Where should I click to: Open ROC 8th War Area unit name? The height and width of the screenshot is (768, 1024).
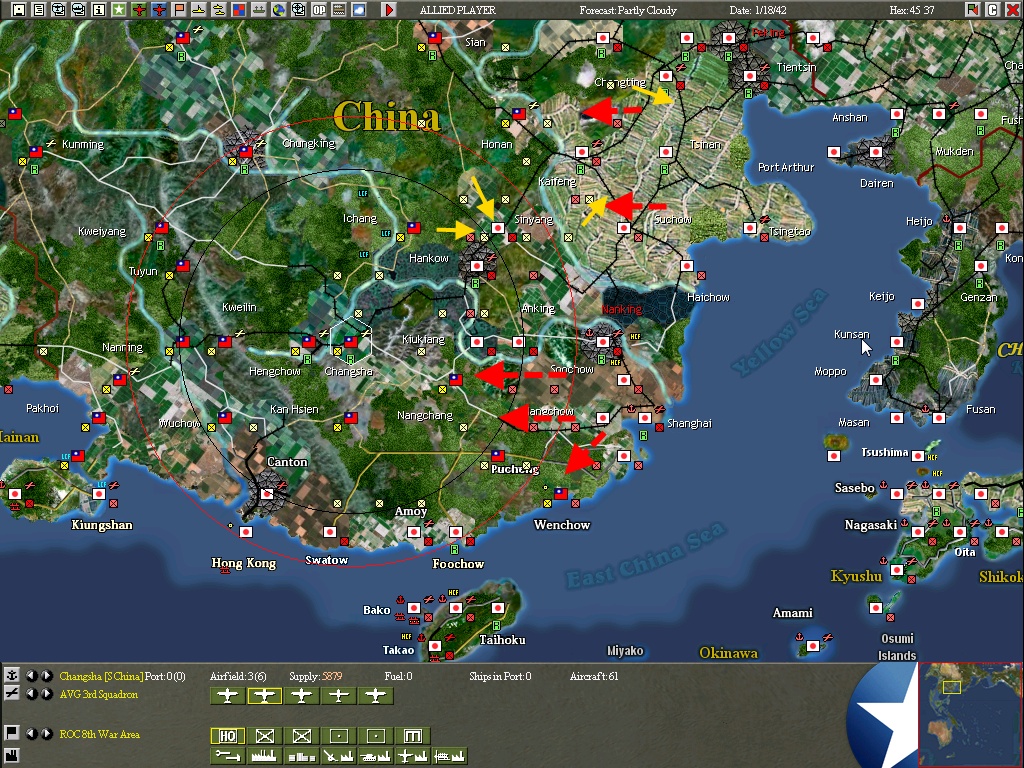click(x=99, y=734)
